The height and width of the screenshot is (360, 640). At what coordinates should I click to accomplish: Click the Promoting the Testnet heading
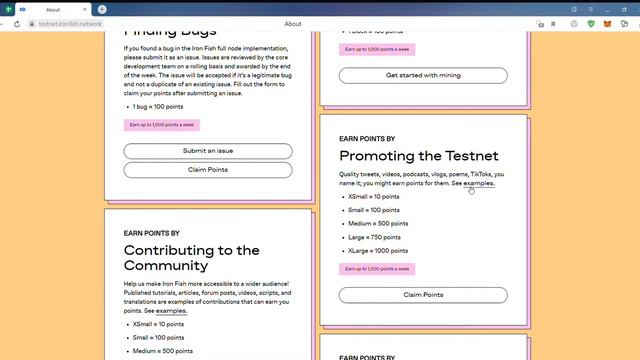419,156
